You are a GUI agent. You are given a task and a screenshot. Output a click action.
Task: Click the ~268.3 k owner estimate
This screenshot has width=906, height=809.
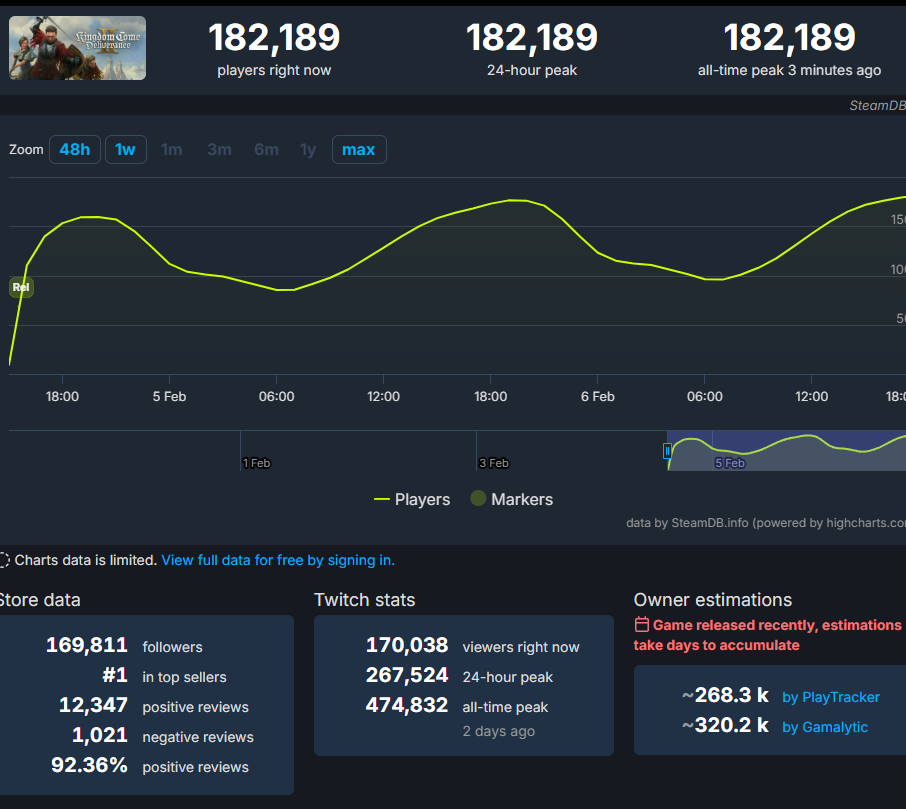point(725,695)
